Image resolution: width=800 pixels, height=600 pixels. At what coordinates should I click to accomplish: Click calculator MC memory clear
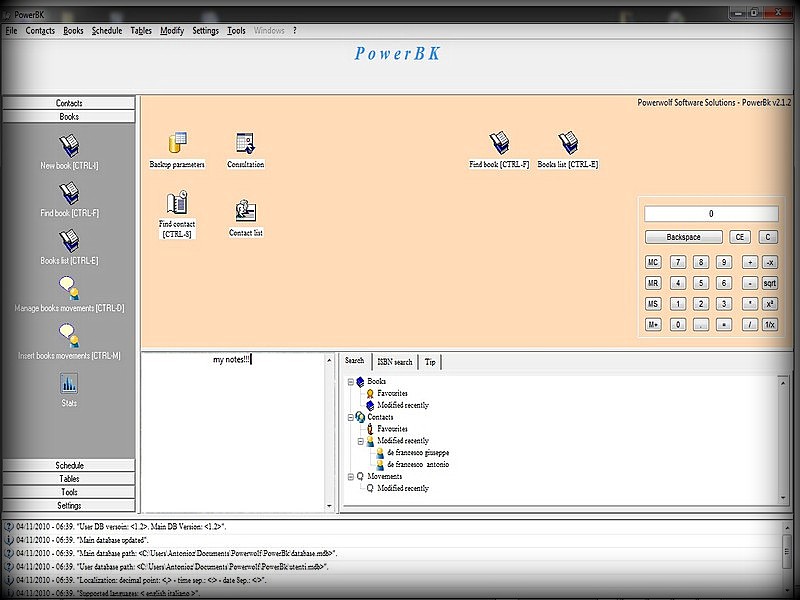pyautogui.click(x=653, y=262)
